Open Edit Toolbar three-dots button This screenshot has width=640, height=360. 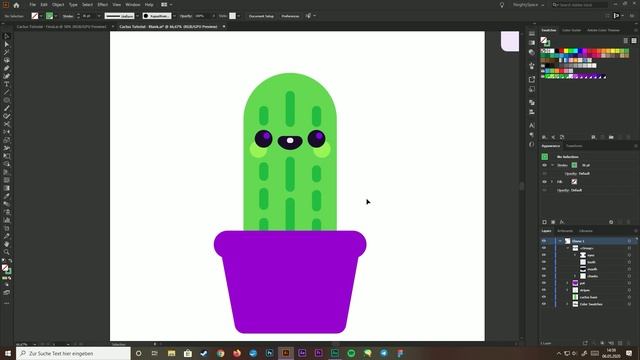[x=7, y=303]
